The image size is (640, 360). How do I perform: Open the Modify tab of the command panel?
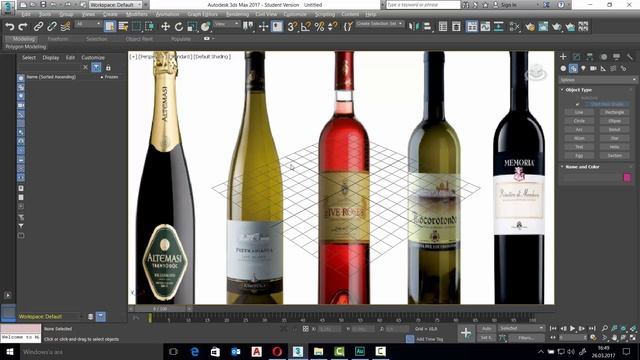point(576,57)
